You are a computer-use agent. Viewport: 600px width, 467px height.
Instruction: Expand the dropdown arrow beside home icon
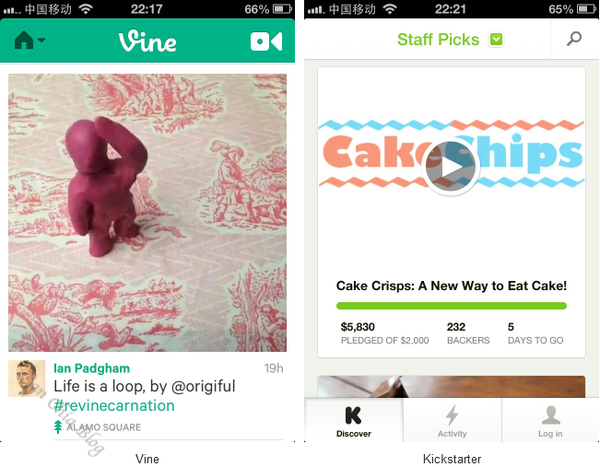41,40
